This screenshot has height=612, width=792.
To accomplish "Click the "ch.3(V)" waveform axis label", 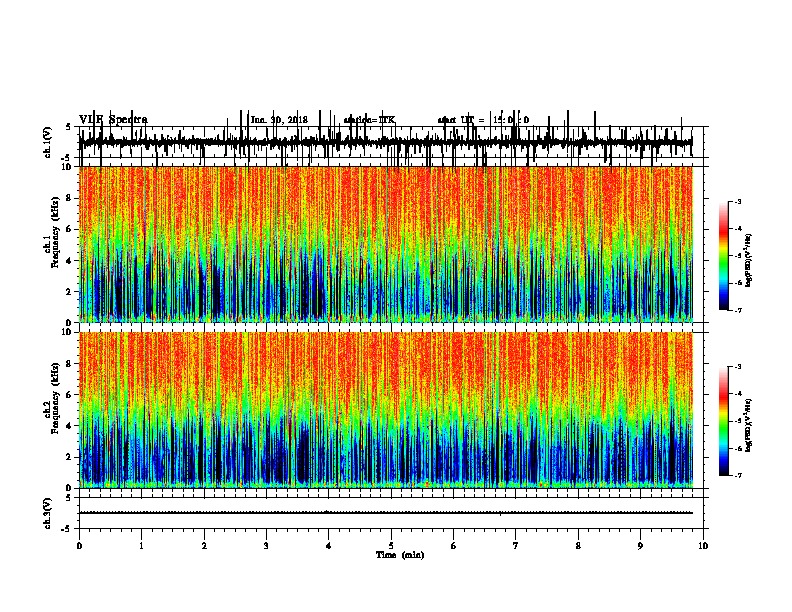I will pyautogui.click(x=48, y=514).
